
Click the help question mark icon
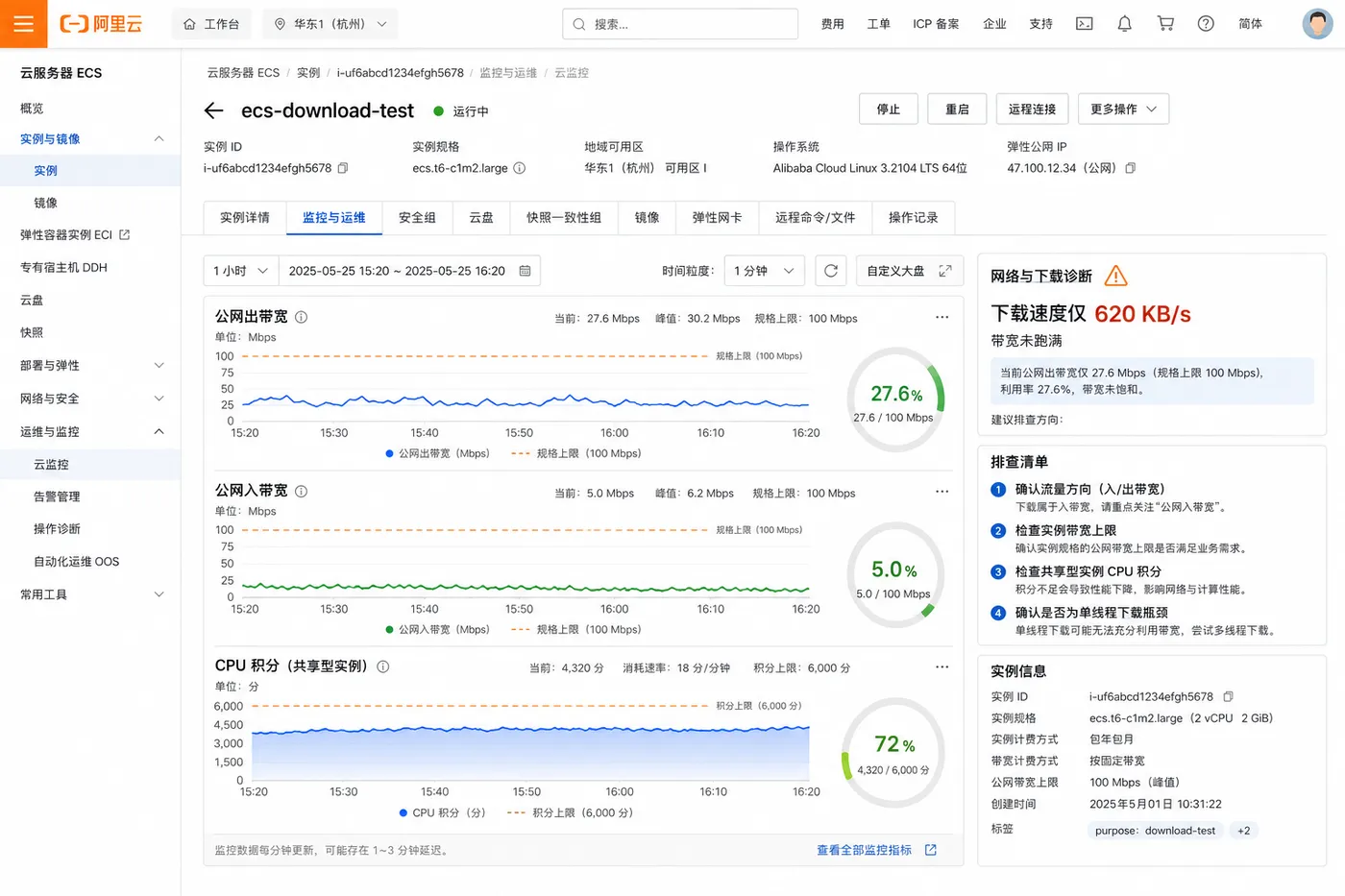coord(1206,24)
